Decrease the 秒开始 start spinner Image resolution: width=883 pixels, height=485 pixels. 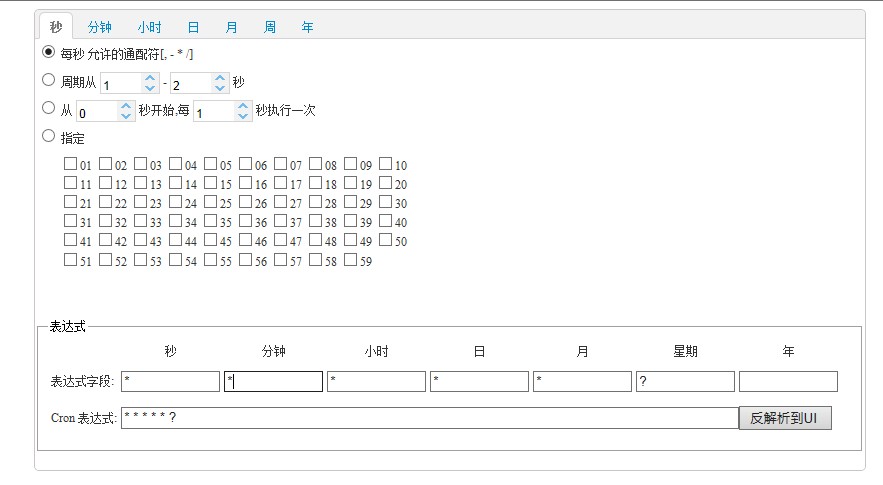[126, 115]
